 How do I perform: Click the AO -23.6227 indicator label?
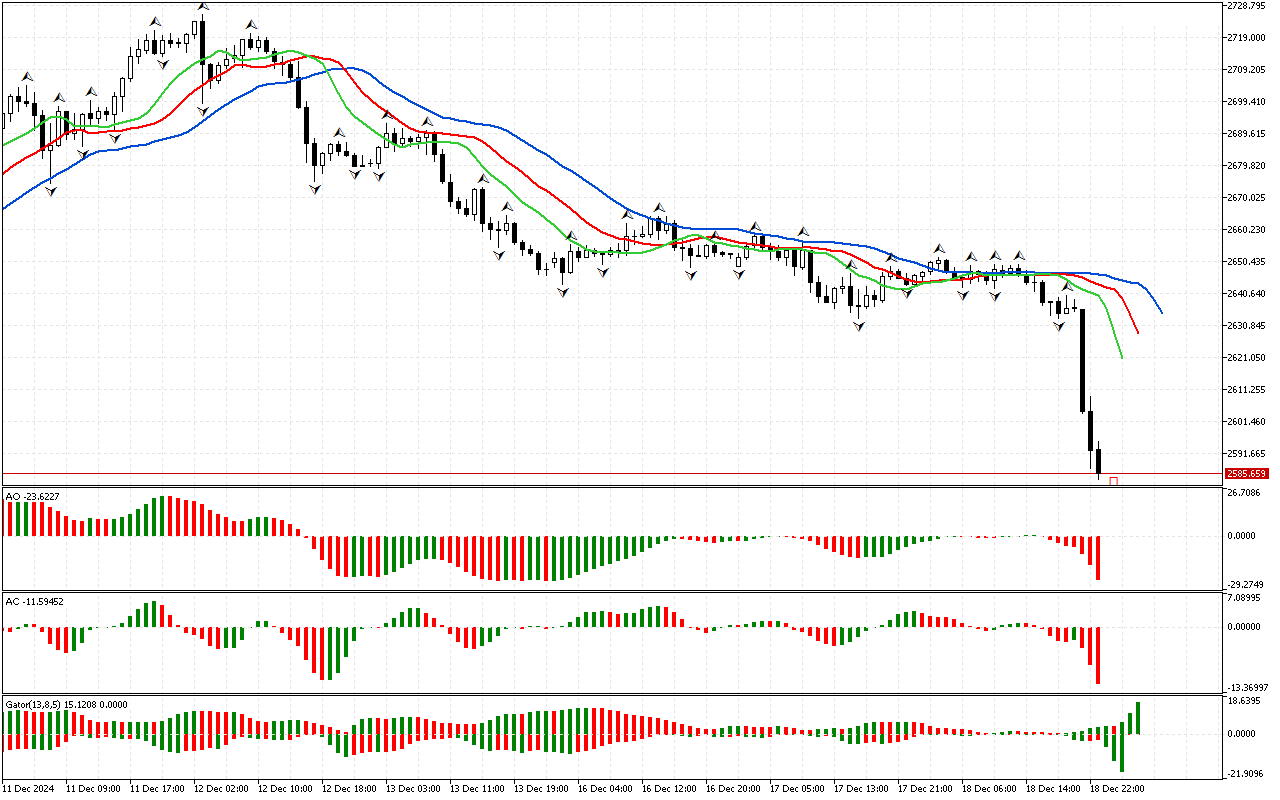pyautogui.click(x=32, y=495)
